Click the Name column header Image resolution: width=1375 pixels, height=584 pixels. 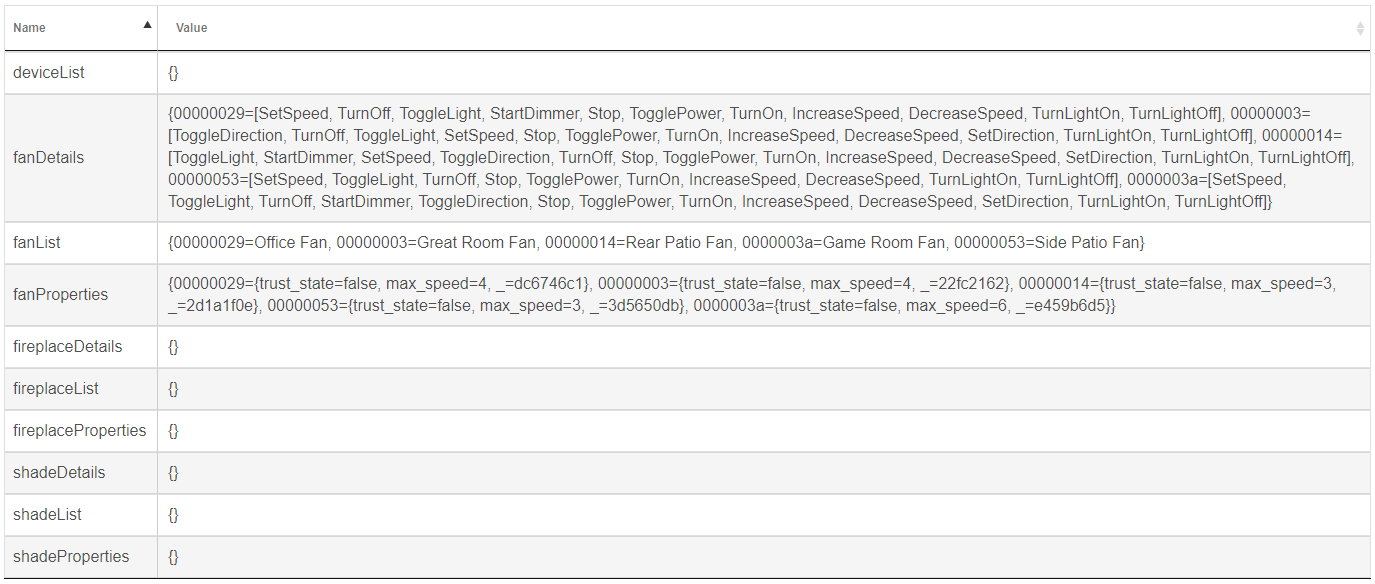81,28
